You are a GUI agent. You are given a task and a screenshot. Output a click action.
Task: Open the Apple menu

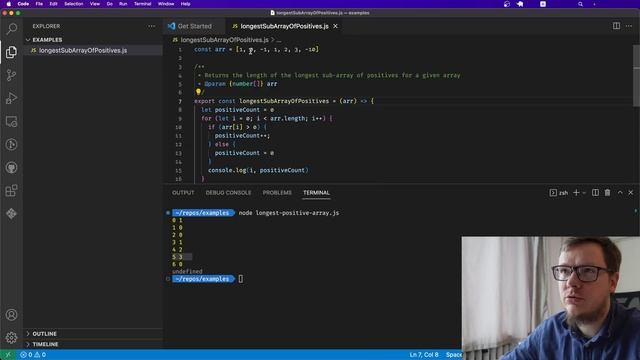coord(9,4)
